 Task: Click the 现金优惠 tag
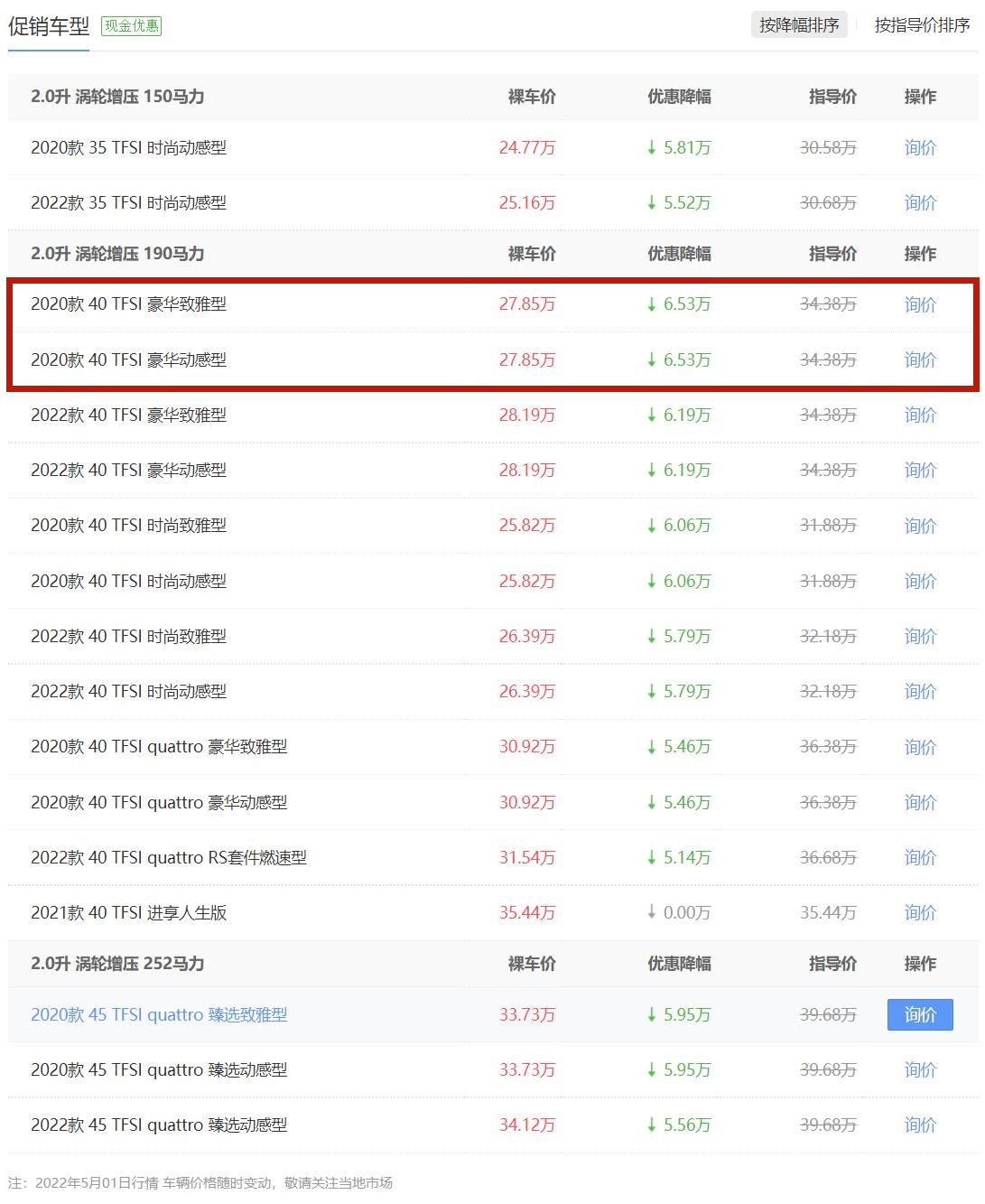(132, 26)
